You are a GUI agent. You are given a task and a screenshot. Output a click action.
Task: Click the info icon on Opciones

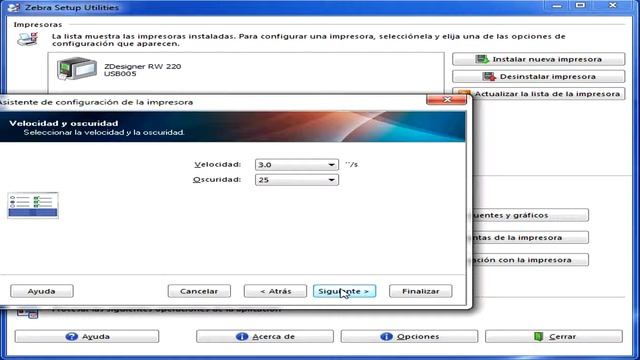386,336
